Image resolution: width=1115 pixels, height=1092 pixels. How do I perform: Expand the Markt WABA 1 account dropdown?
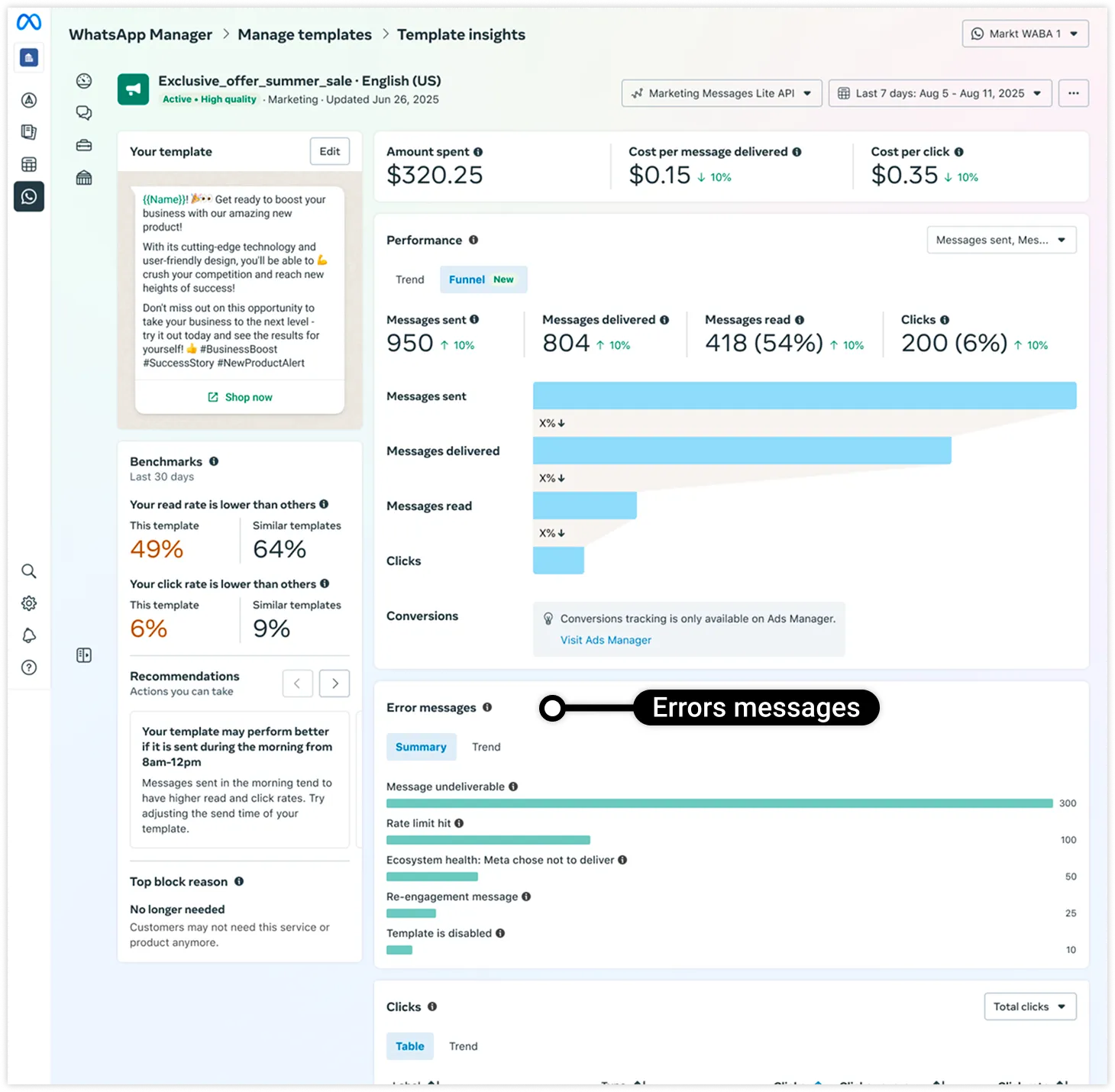(x=1025, y=34)
